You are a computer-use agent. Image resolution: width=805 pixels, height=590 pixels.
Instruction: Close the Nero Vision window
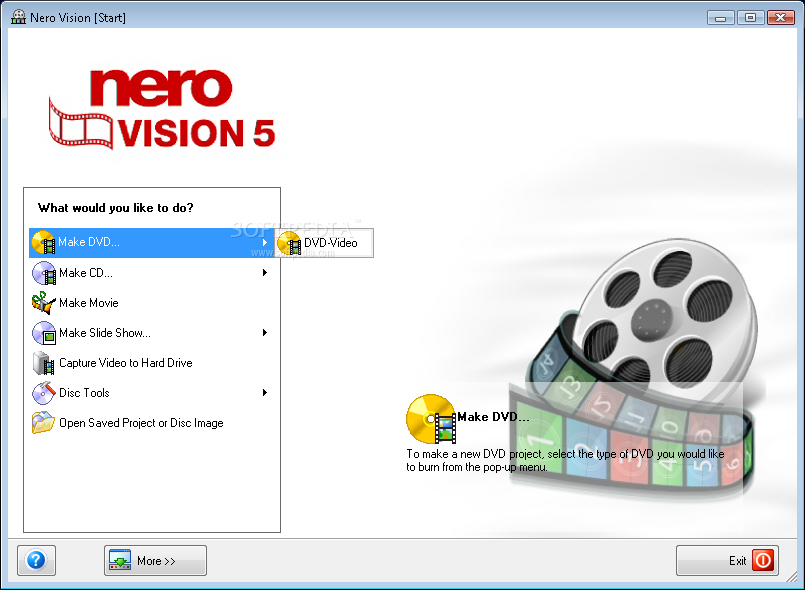point(780,18)
